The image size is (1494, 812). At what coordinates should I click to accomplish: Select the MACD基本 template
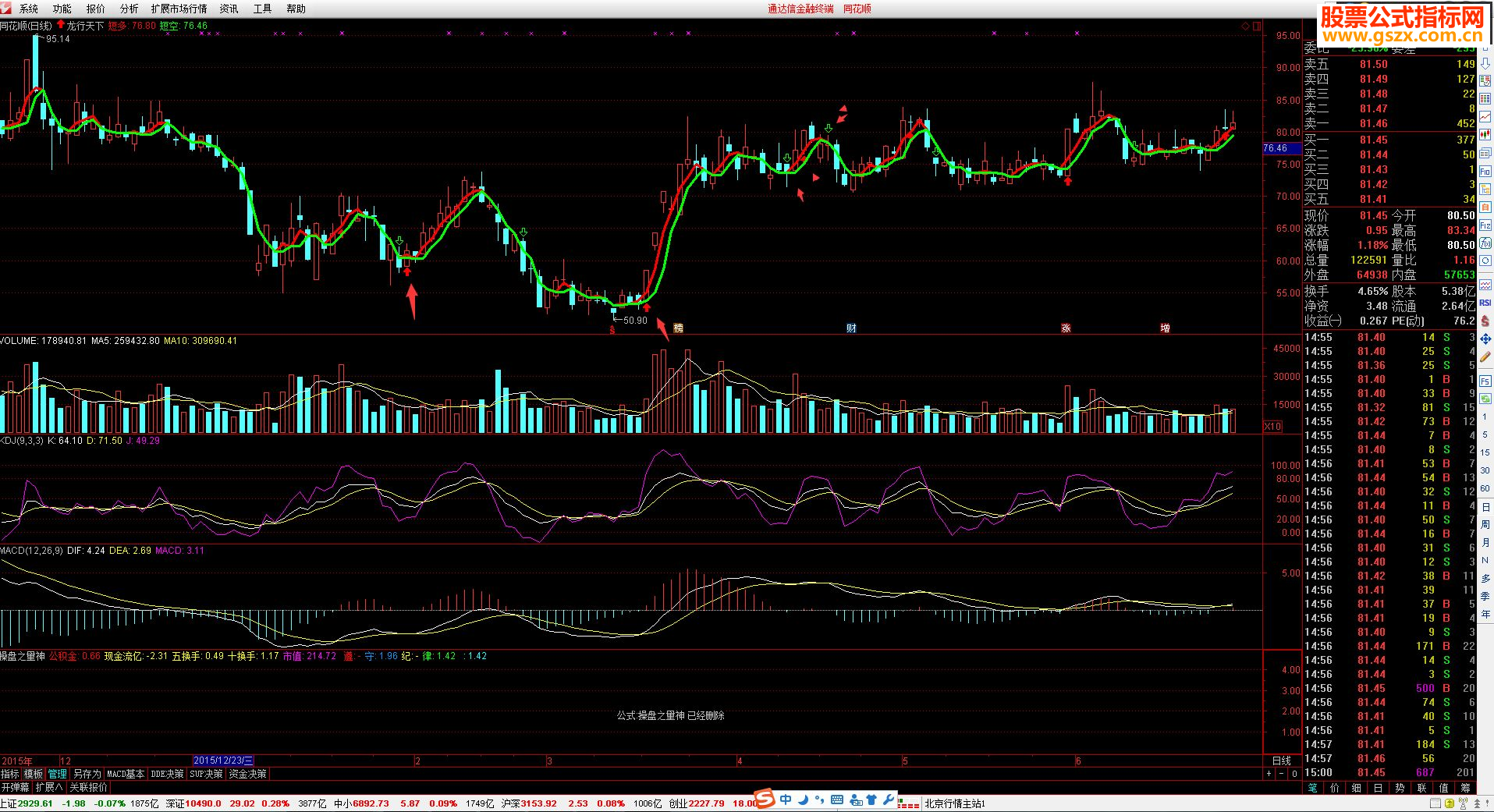pos(126,774)
